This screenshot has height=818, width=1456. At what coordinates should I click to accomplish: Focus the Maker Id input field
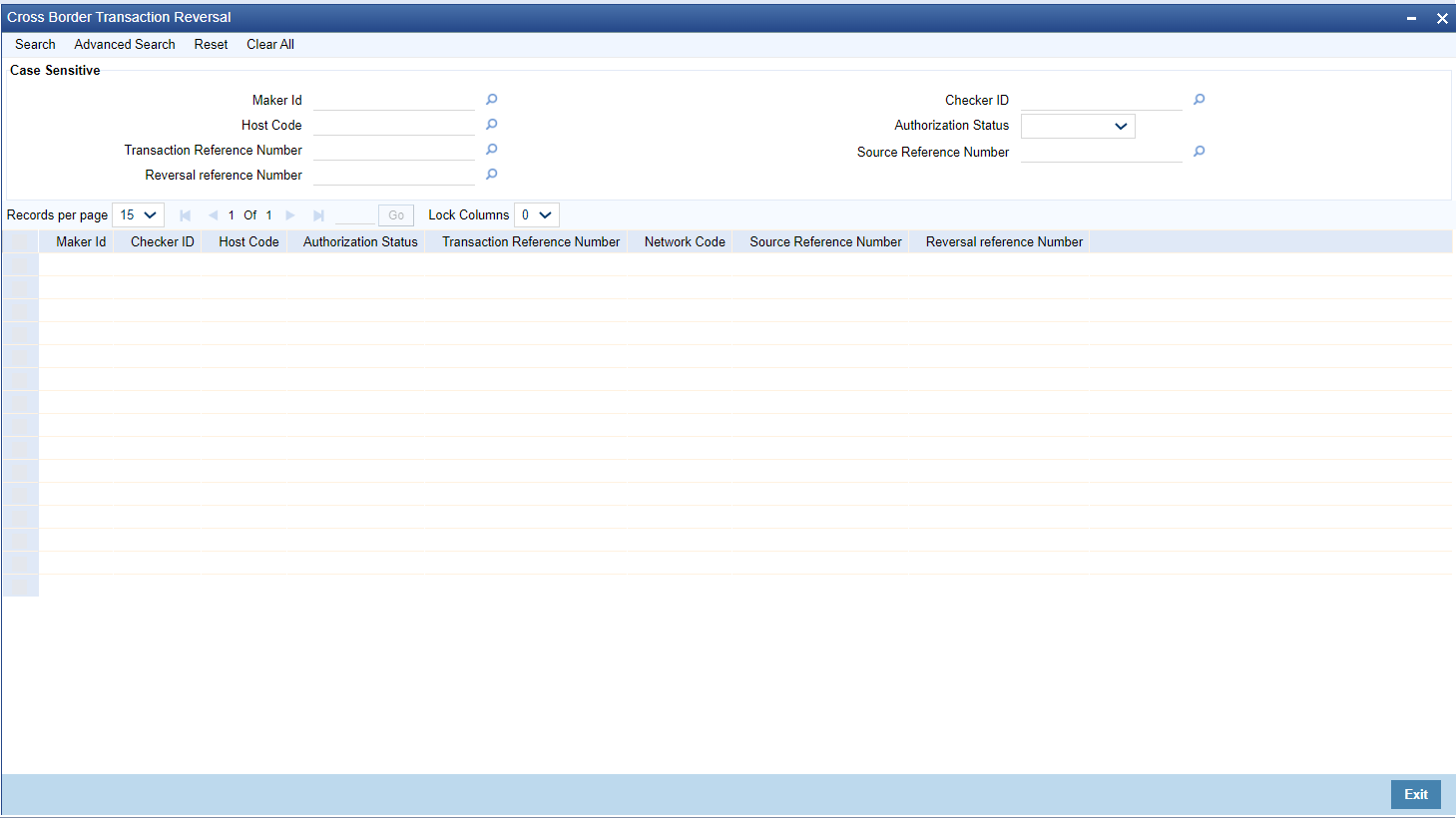tap(394, 100)
